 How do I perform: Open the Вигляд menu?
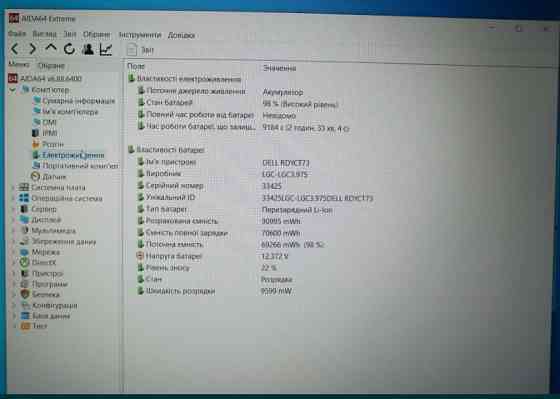[44, 34]
